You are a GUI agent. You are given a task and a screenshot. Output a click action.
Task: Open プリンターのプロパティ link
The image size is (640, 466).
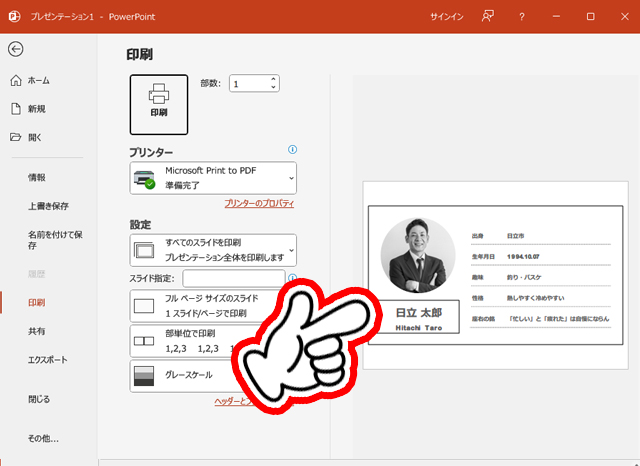click(x=259, y=204)
